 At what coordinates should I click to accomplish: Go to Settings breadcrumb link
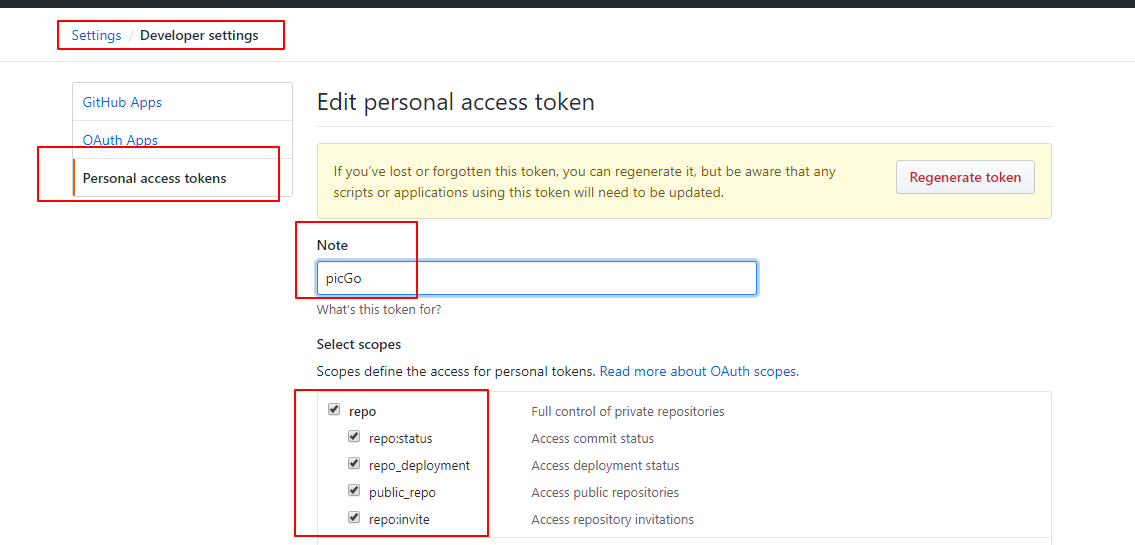point(96,35)
